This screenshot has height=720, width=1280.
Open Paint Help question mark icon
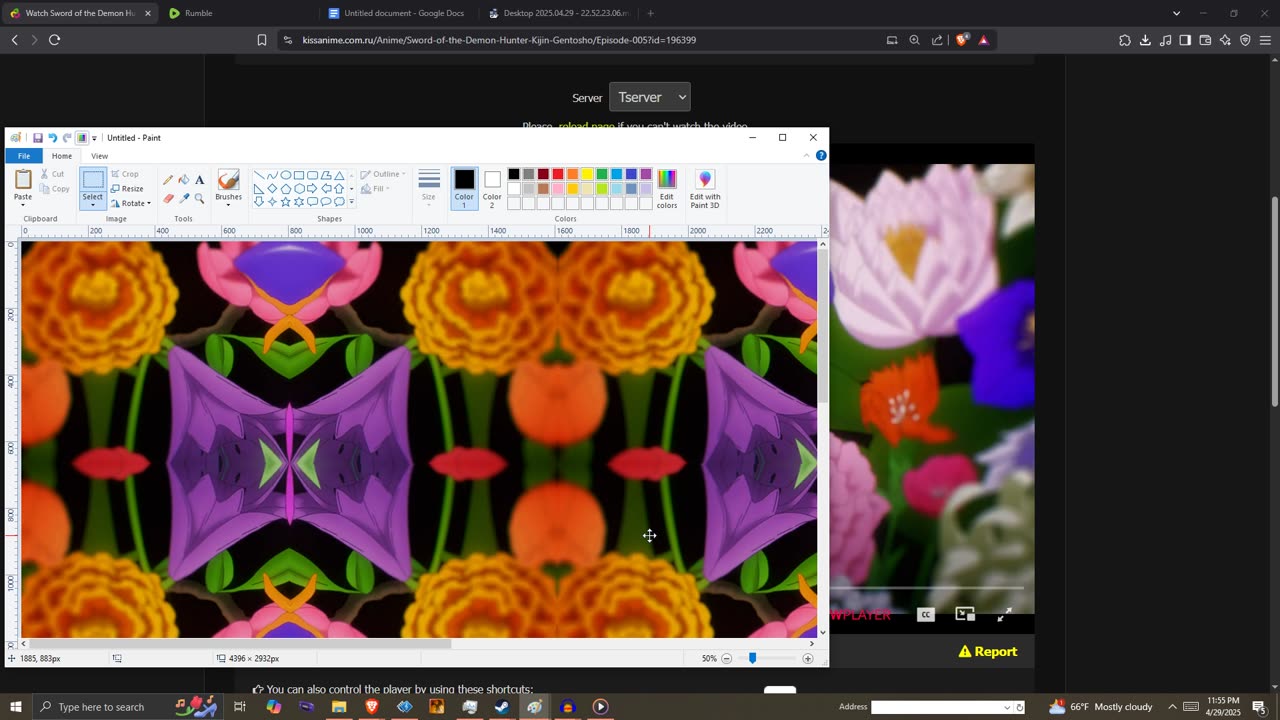(x=821, y=156)
